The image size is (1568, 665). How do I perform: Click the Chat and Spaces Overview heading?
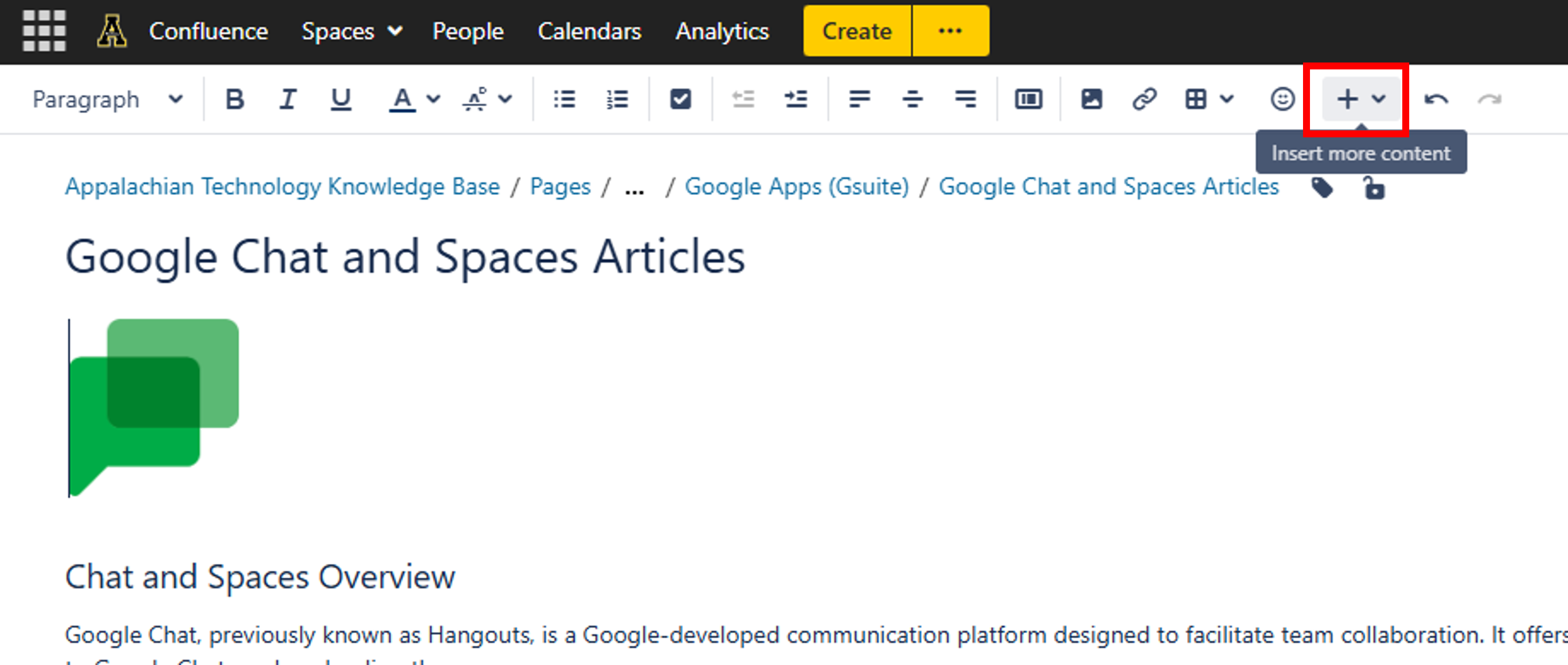[x=260, y=576]
